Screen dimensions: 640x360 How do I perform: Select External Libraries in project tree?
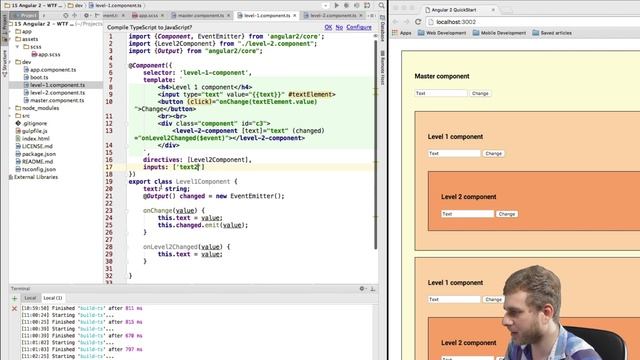pyautogui.click(x=33, y=177)
